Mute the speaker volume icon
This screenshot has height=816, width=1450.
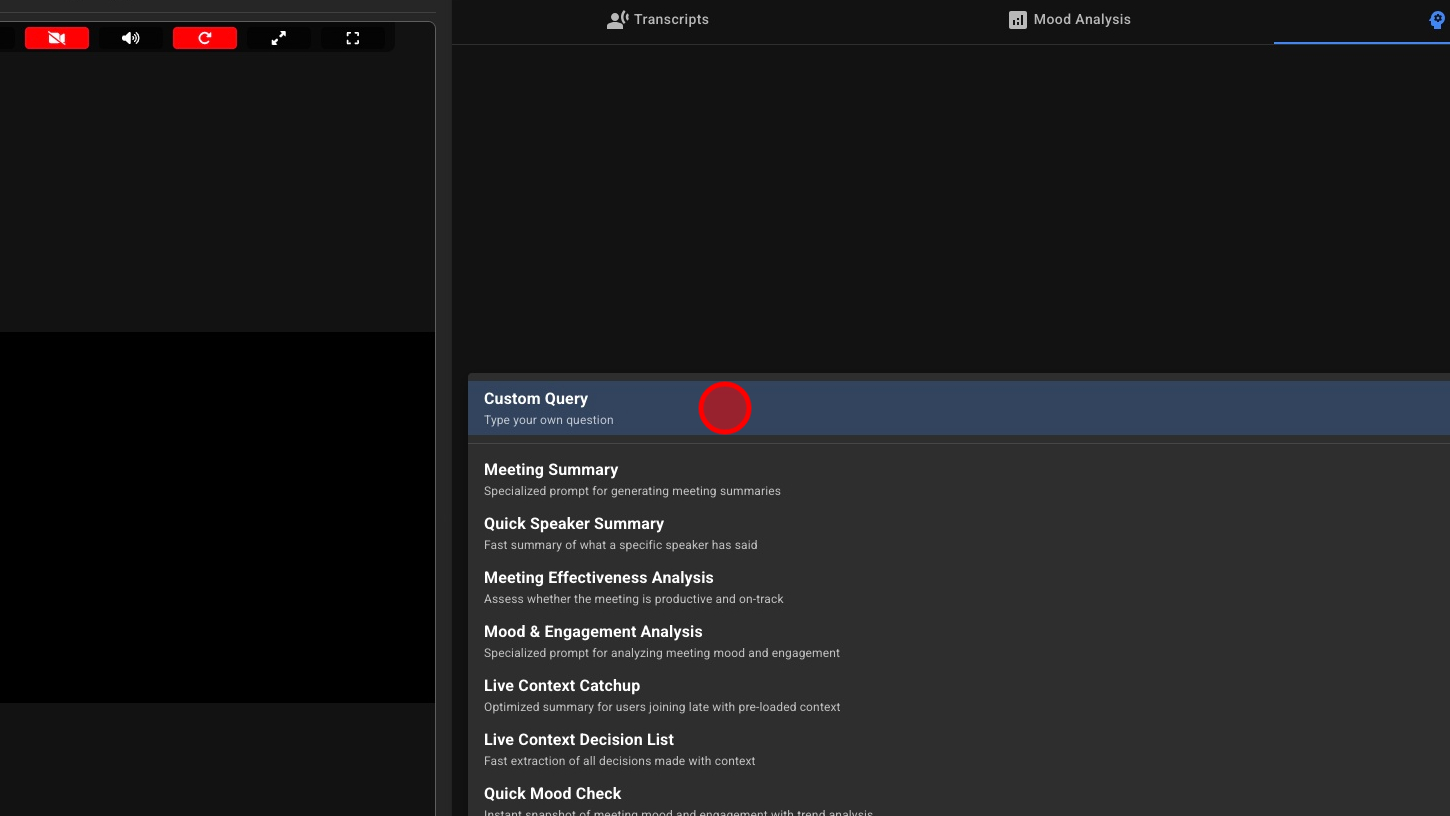(x=131, y=38)
